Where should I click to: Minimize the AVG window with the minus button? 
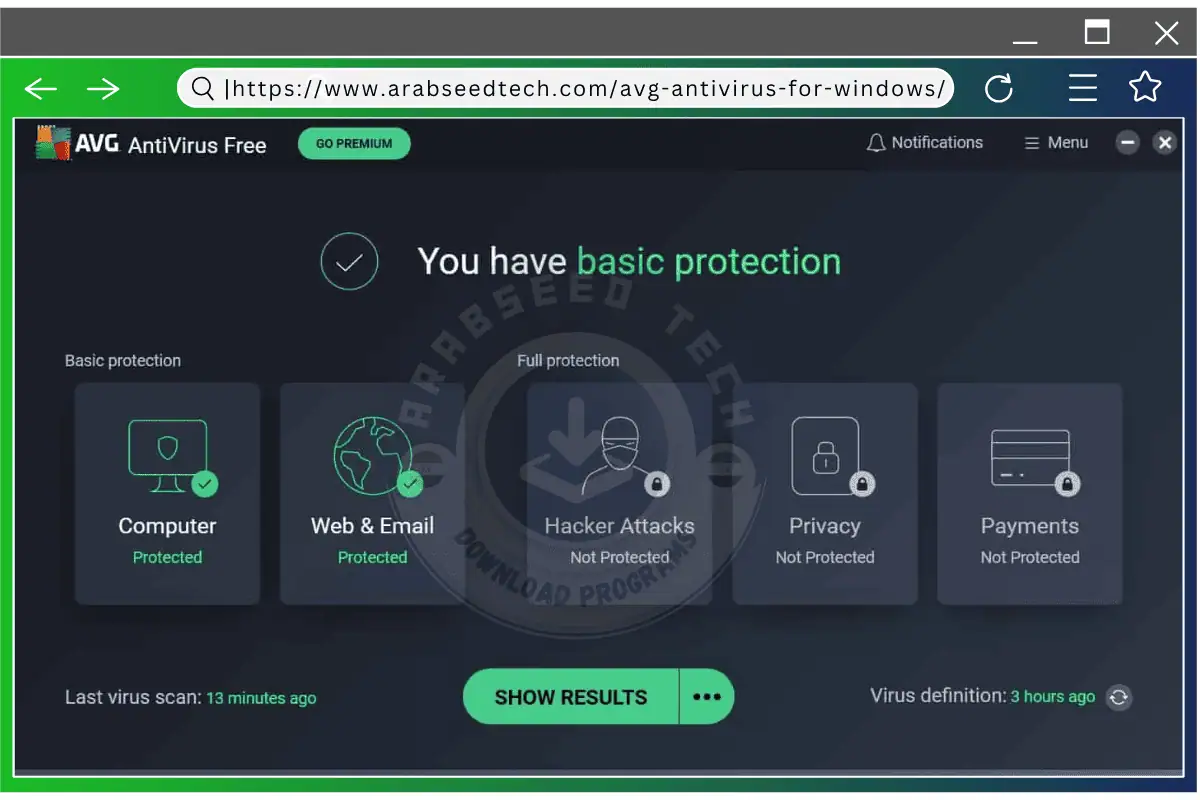(x=1128, y=143)
